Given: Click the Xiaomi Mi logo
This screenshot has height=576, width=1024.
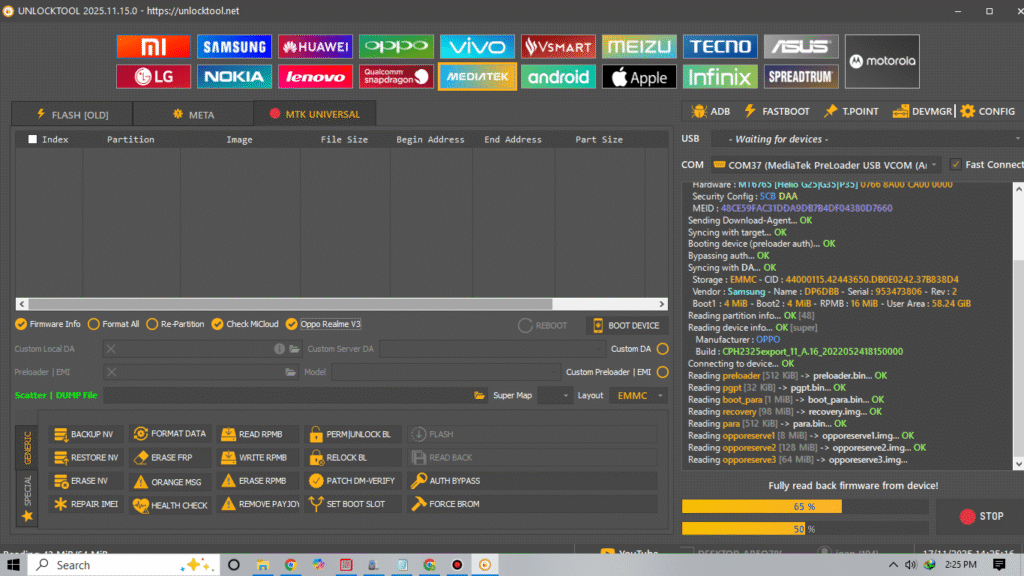Looking at the screenshot, I should pyautogui.click(x=152, y=47).
